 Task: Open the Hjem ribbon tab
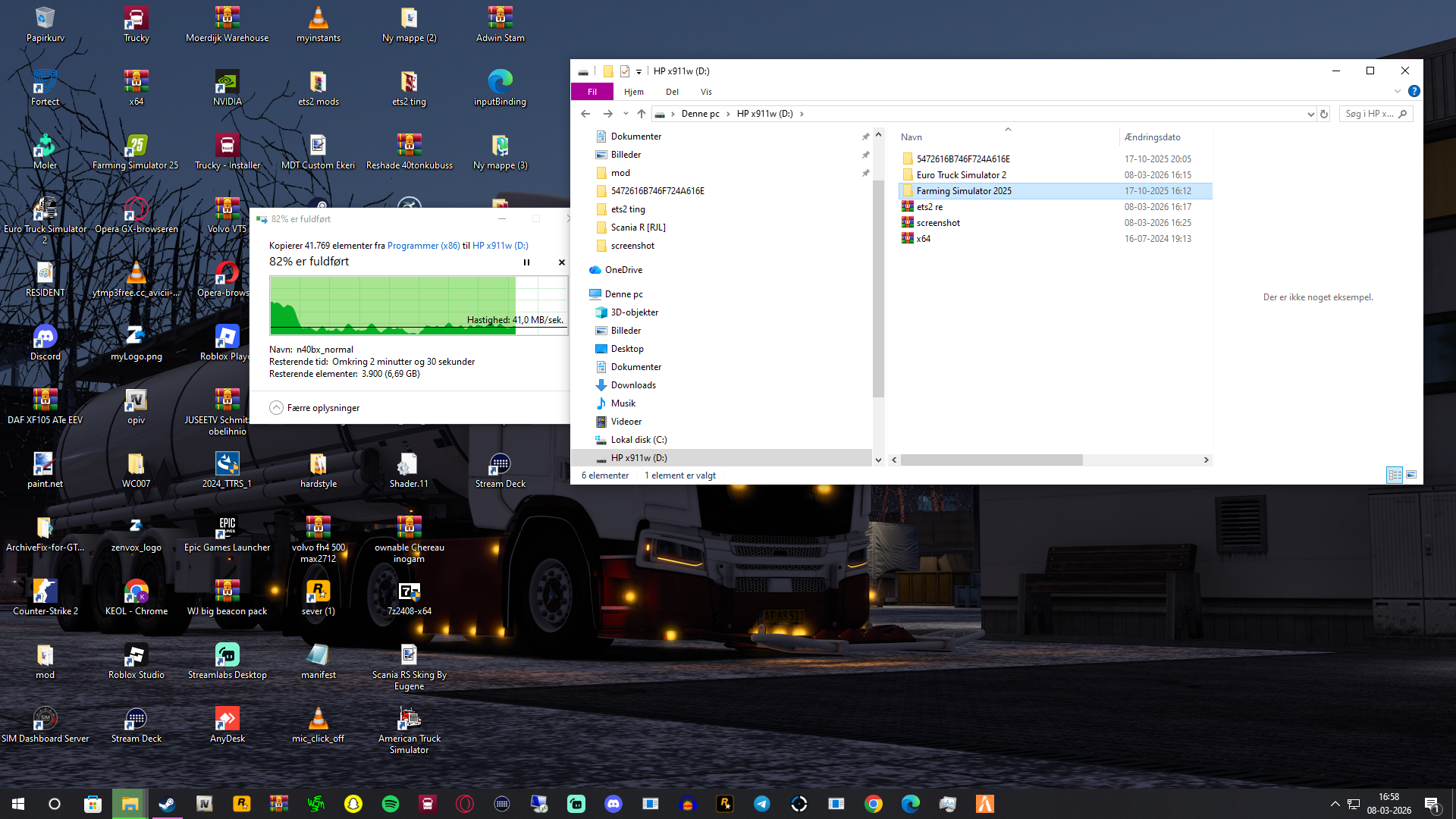point(633,92)
